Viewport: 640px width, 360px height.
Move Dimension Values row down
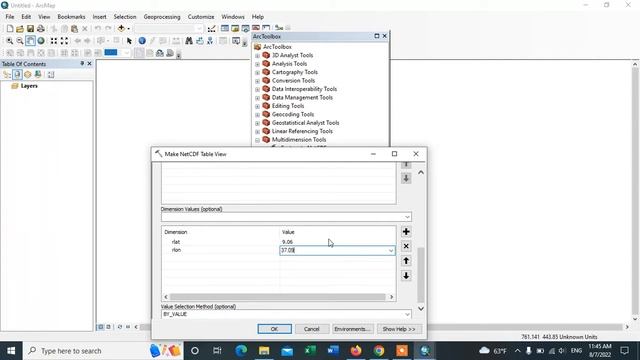406,276
